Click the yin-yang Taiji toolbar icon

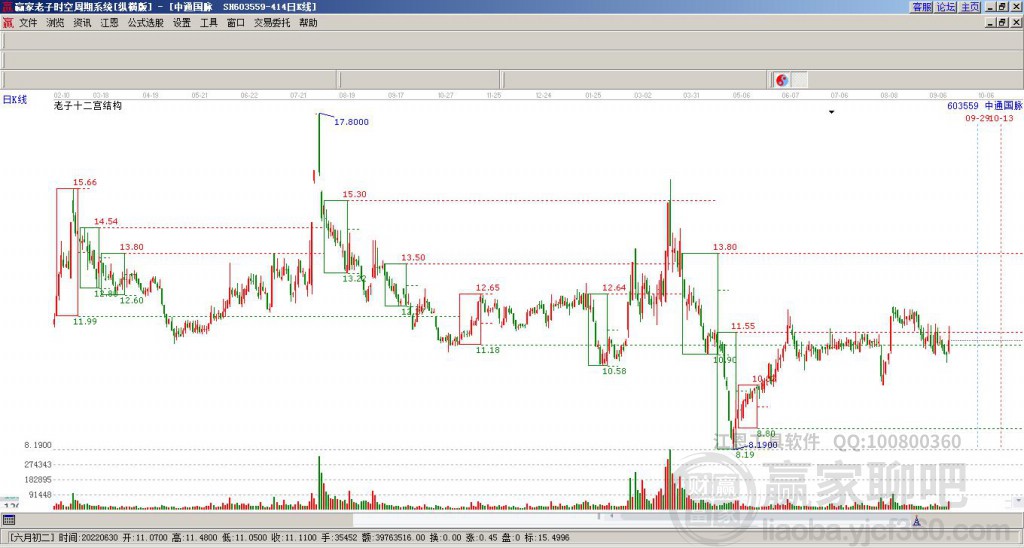pyautogui.click(x=782, y=80)
